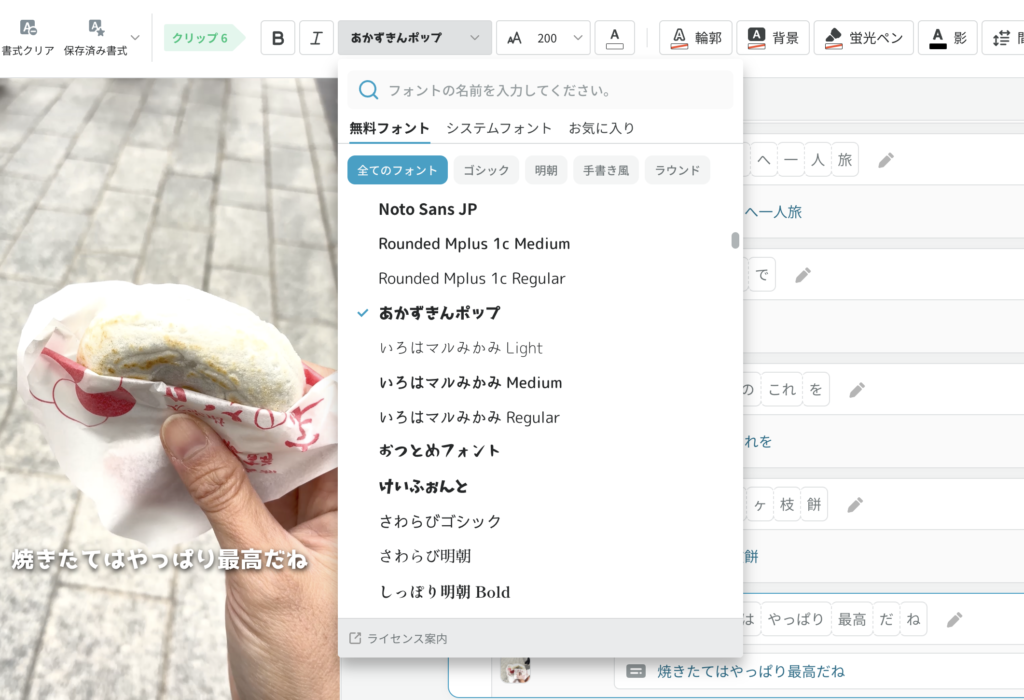Open the font size 200 dropdown
This screenshot has height=700, width=1024.
[x=545, y=36]
